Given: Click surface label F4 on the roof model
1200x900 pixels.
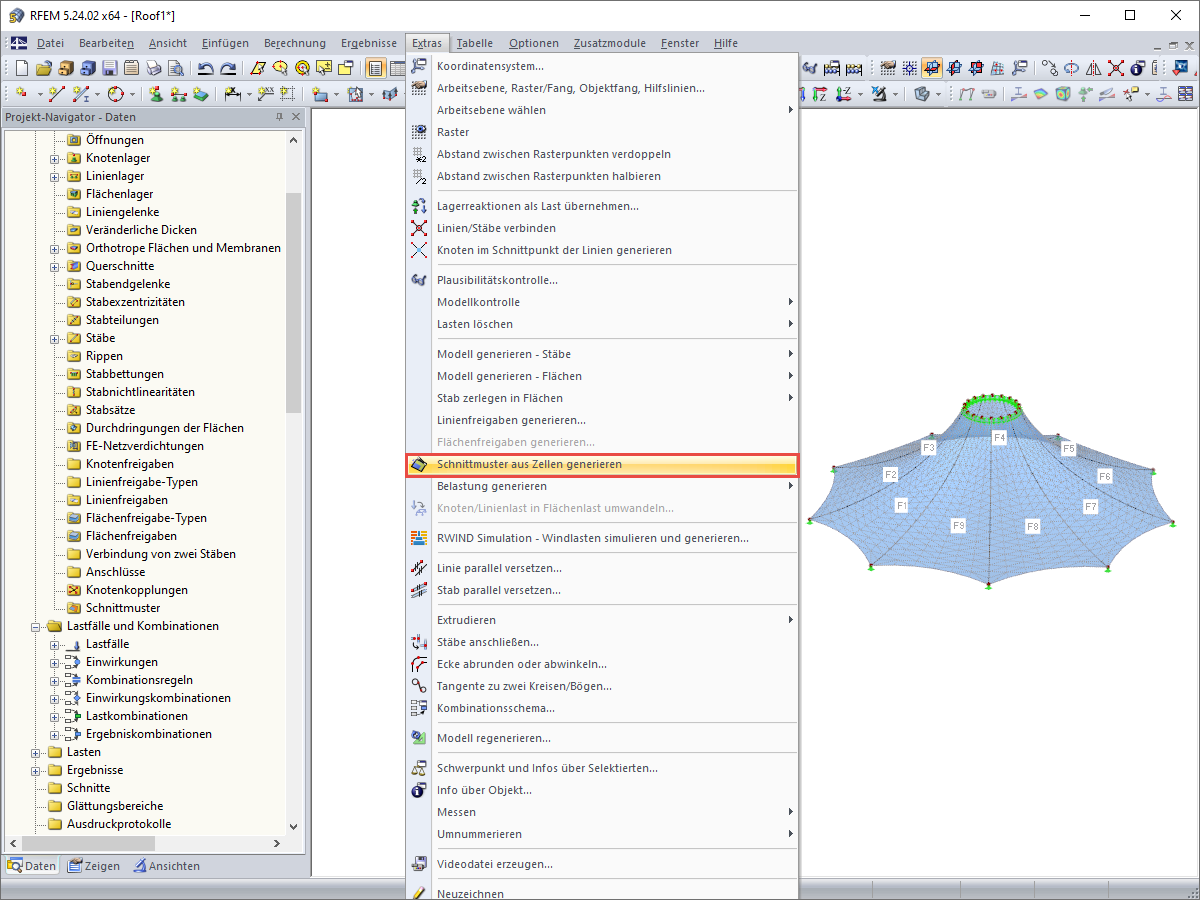Looking at the screenshot, I should pyautogui.click(x=999, y=438).
